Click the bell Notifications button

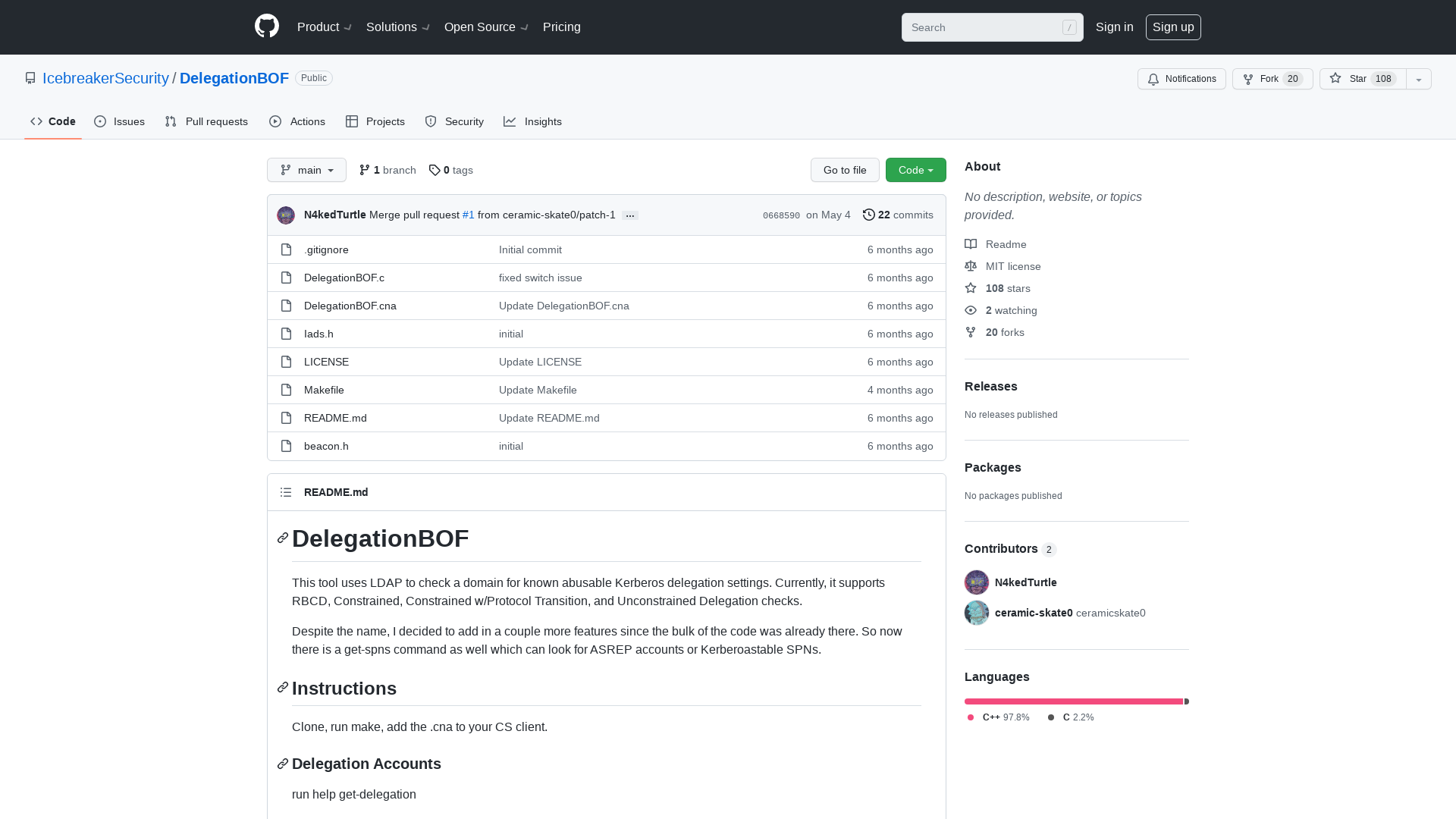tap(1181, 79)
